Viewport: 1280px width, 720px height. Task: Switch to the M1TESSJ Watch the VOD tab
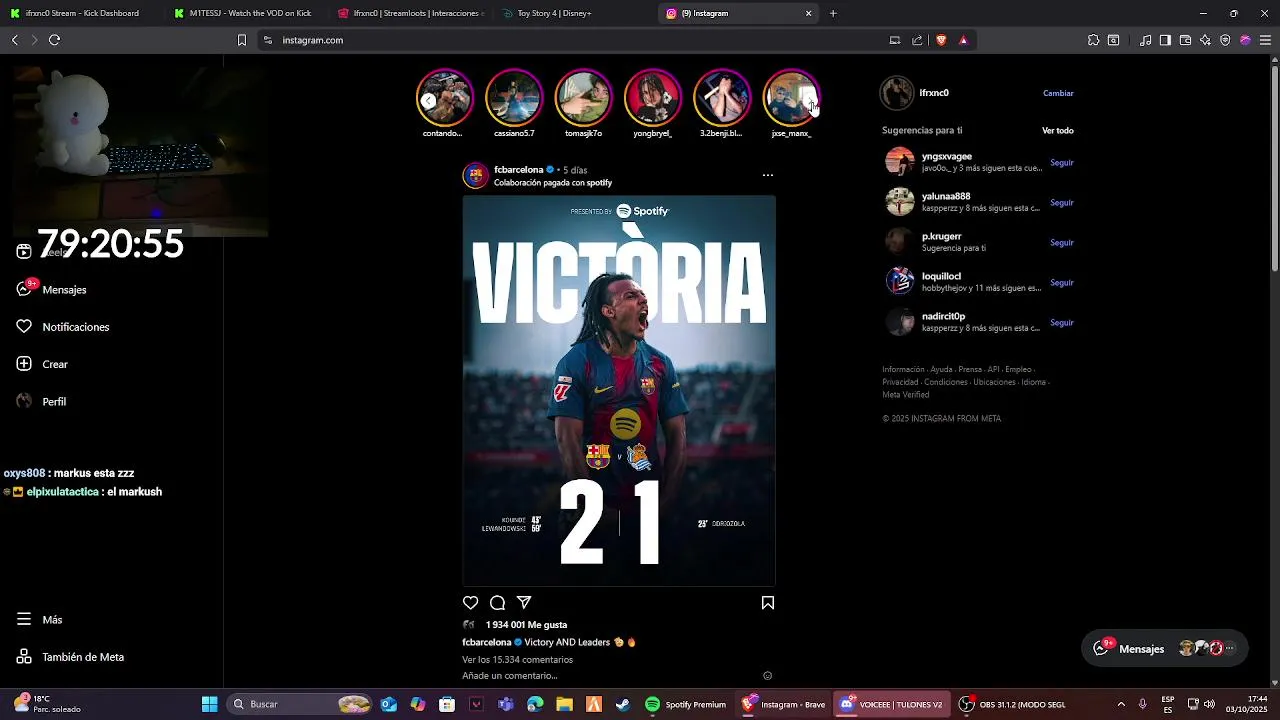[x=245, y=13]
